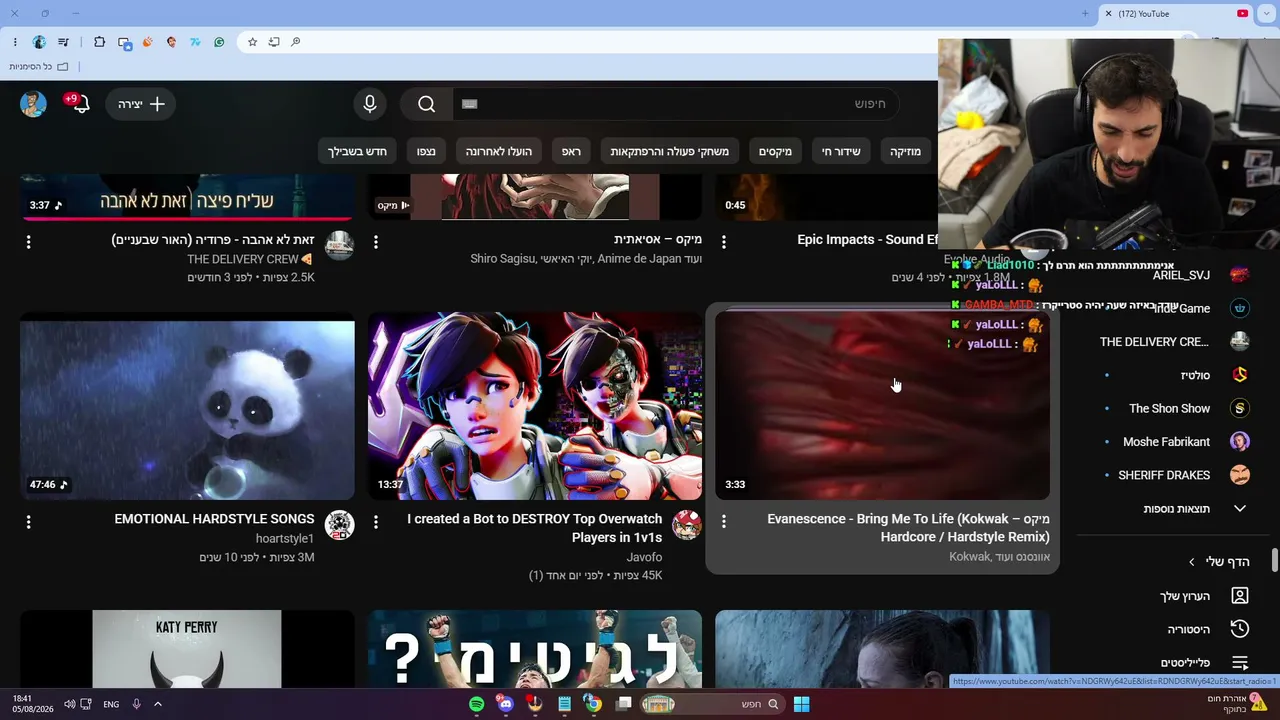Click the YouTube voice search microphone

click(370, 104)
